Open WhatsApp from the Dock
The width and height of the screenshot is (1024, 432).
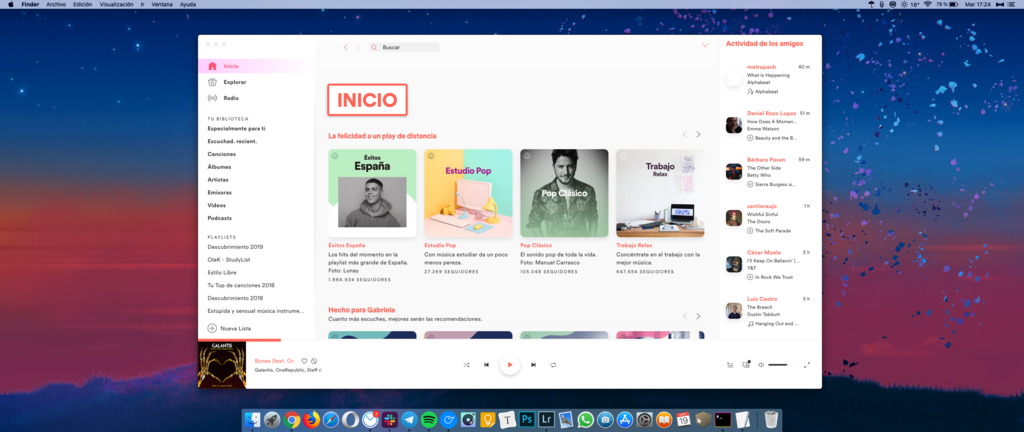point(585,420)
